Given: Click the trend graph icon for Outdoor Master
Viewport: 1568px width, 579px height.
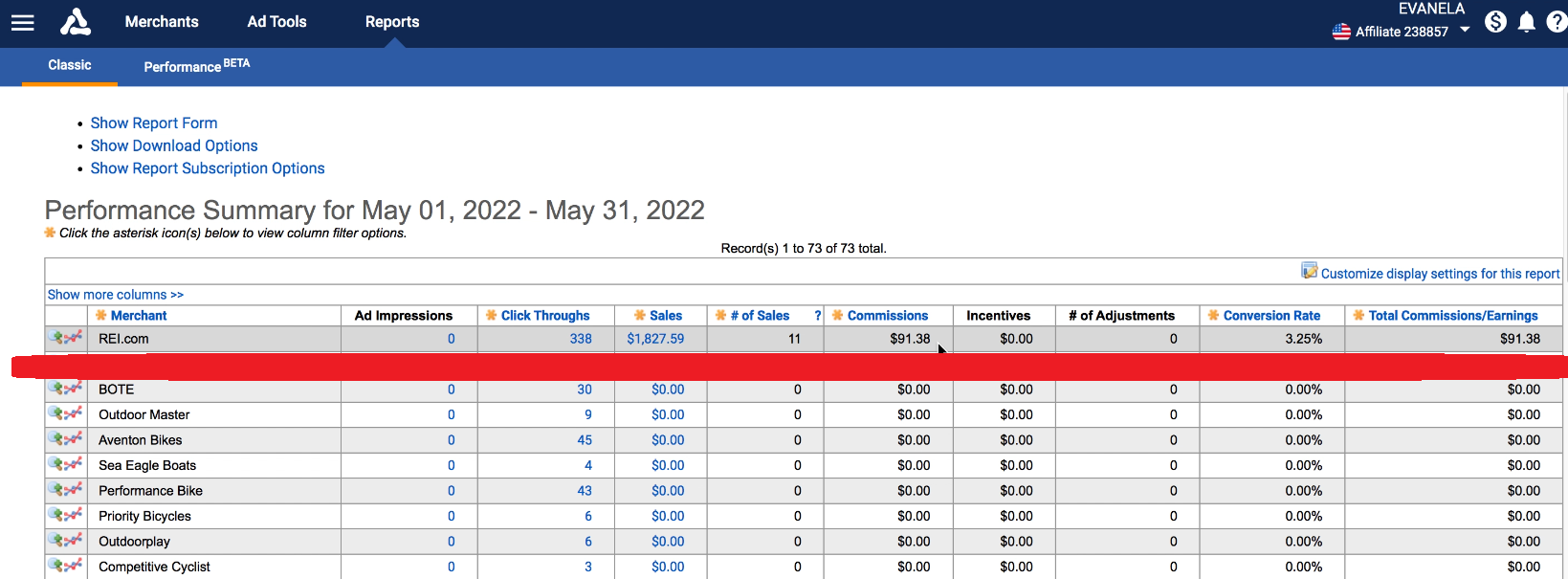Looking at the screenshot, I should pyautogui.click(x=74, y=413).
